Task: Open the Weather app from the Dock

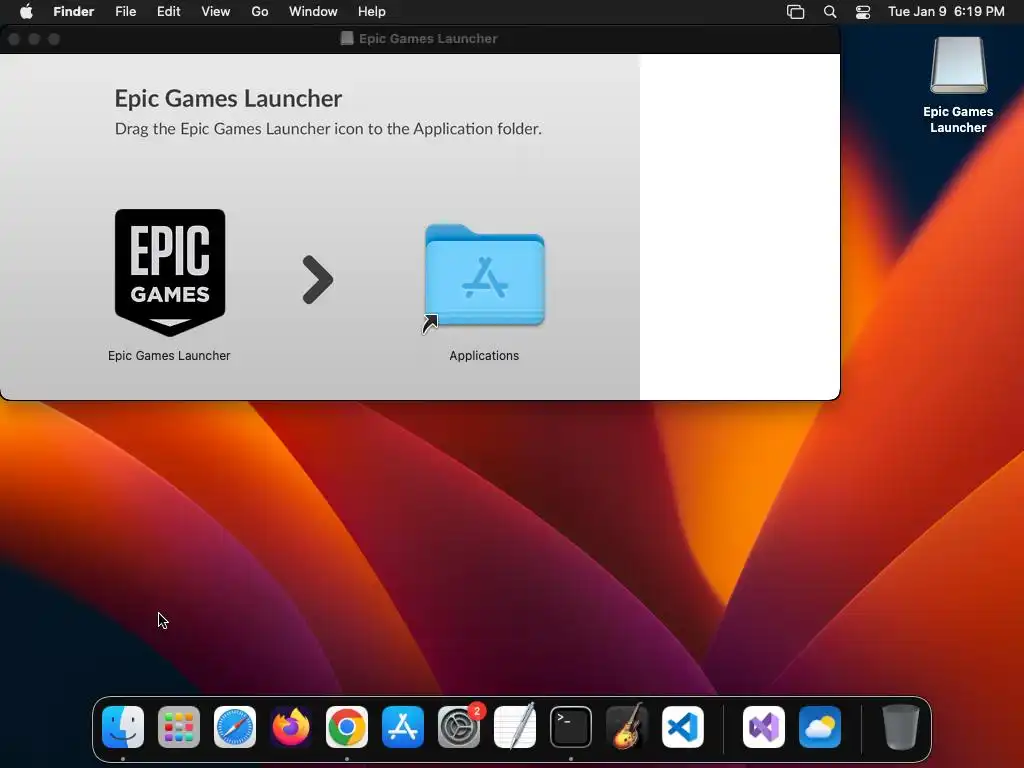Action: tap(820, 727)
